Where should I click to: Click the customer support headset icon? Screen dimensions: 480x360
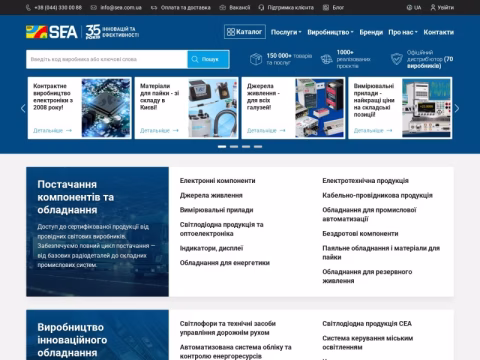pos(261,7)
